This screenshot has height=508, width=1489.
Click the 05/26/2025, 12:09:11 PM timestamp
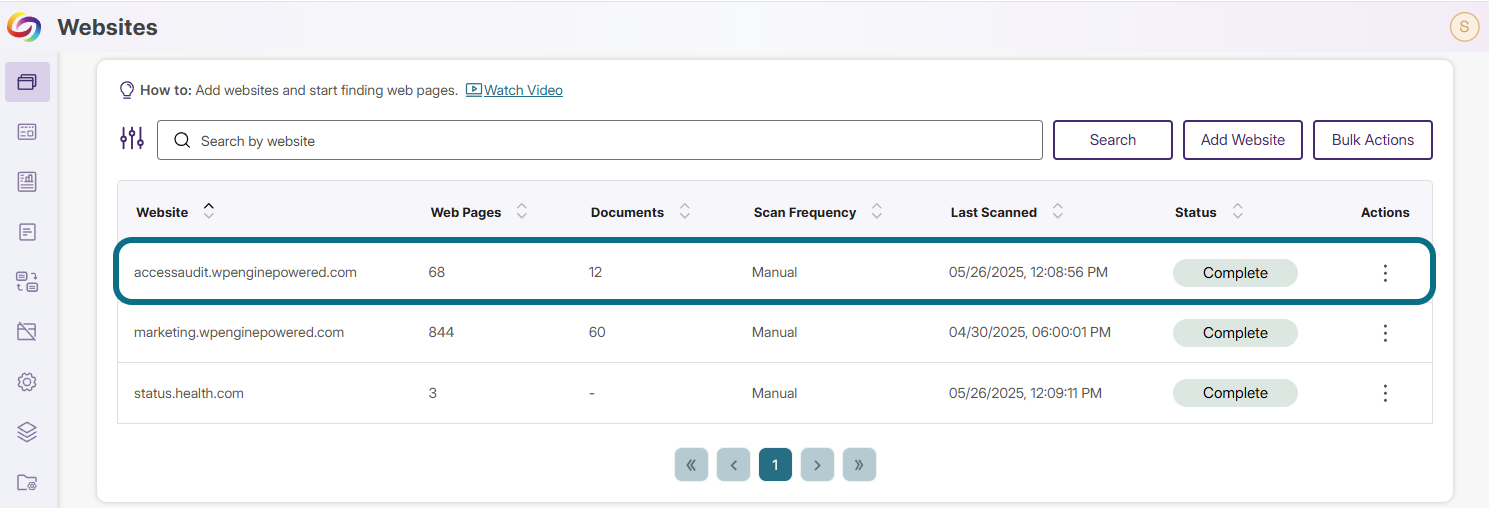(1025, 393)
